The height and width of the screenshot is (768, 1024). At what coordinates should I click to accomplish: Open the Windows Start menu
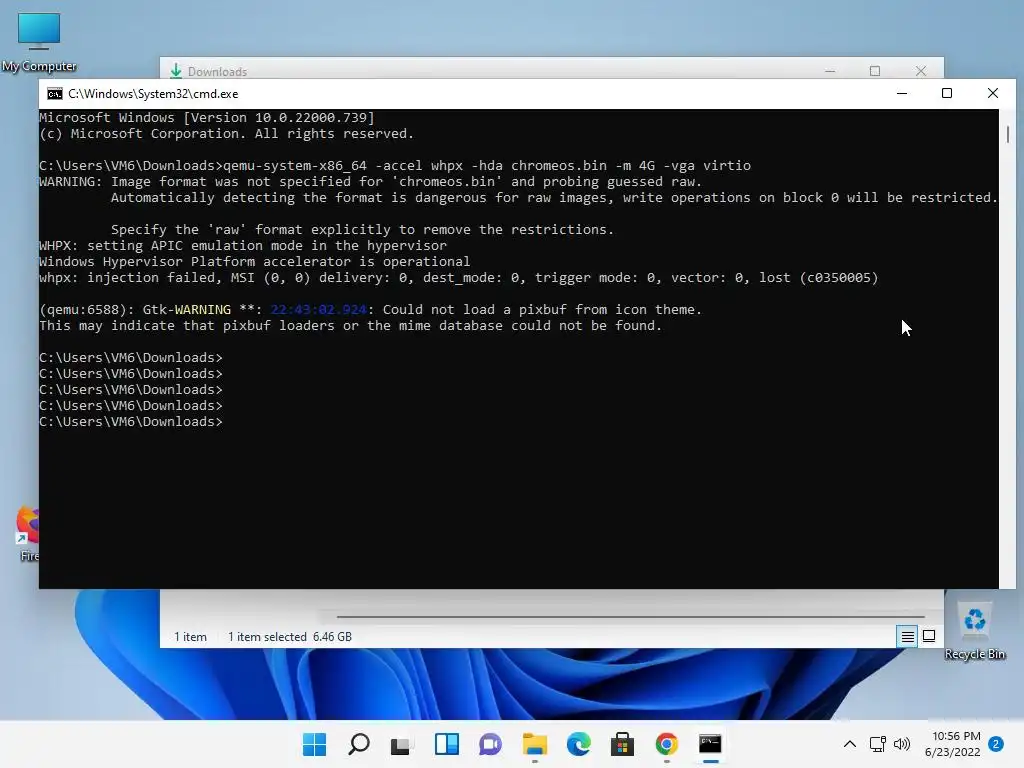(314, 744)
